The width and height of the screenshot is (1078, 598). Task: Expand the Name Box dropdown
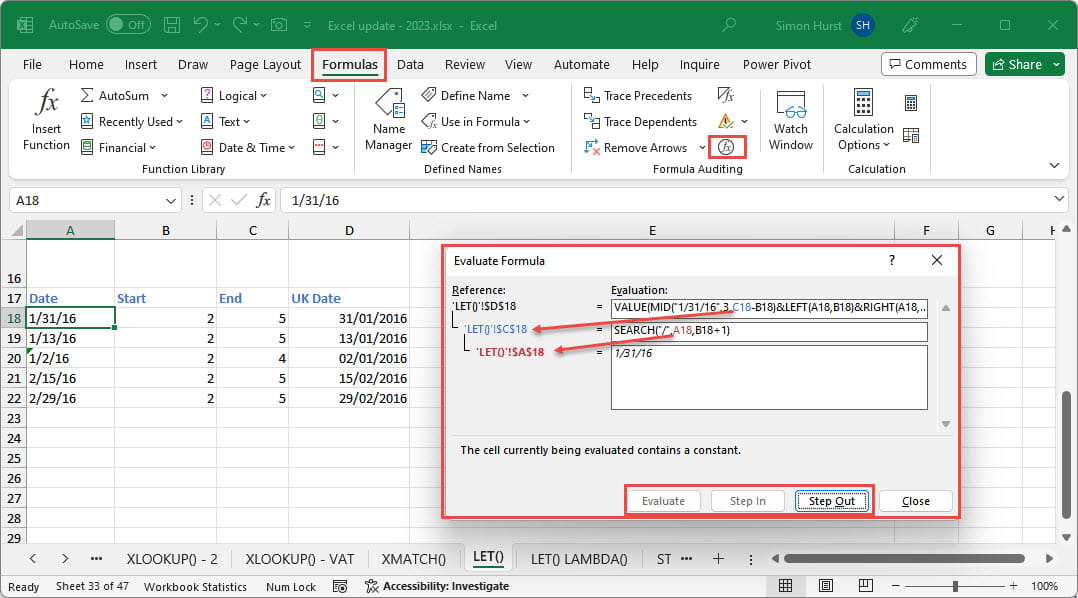point(172,200)
